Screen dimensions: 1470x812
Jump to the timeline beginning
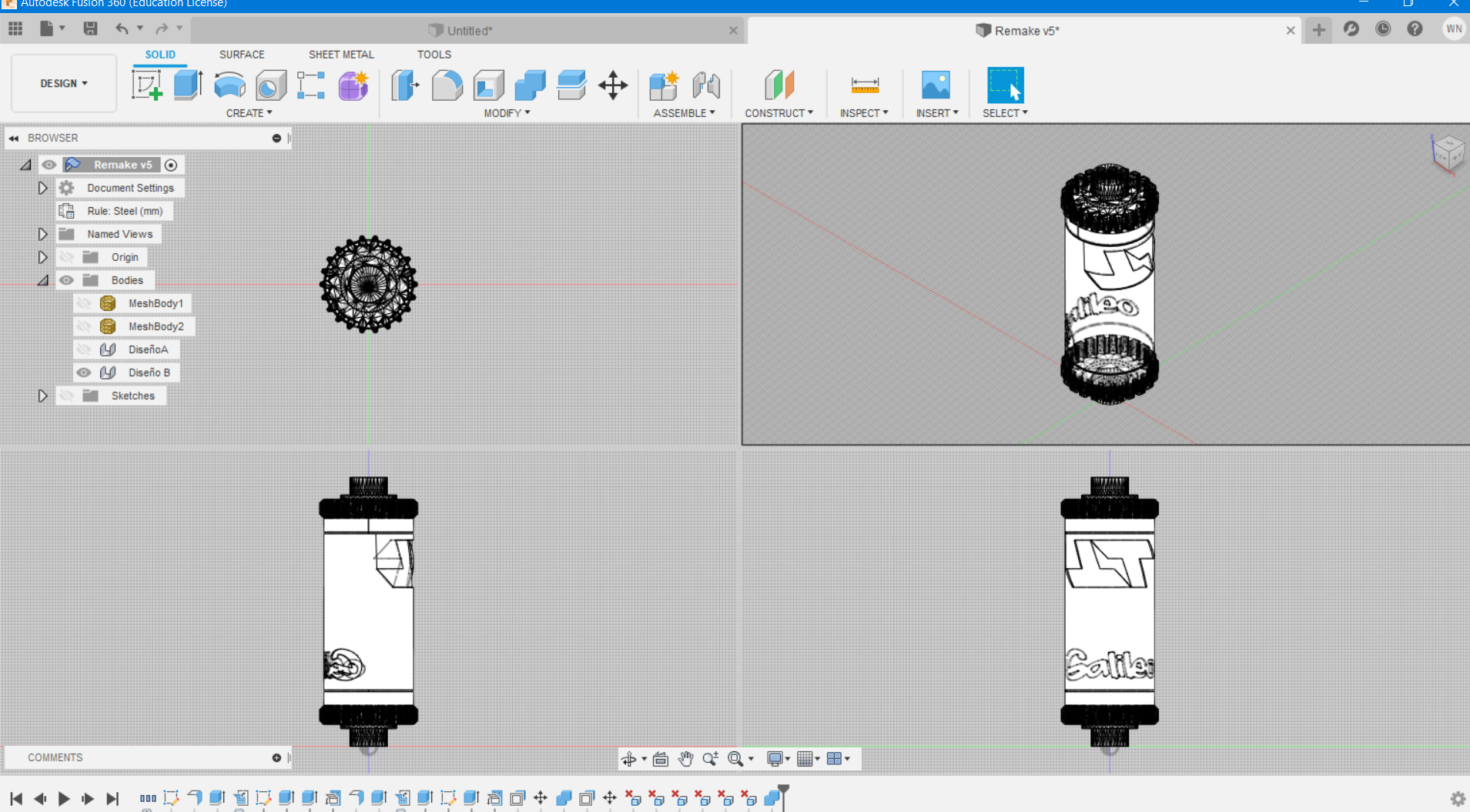(16, 799)
